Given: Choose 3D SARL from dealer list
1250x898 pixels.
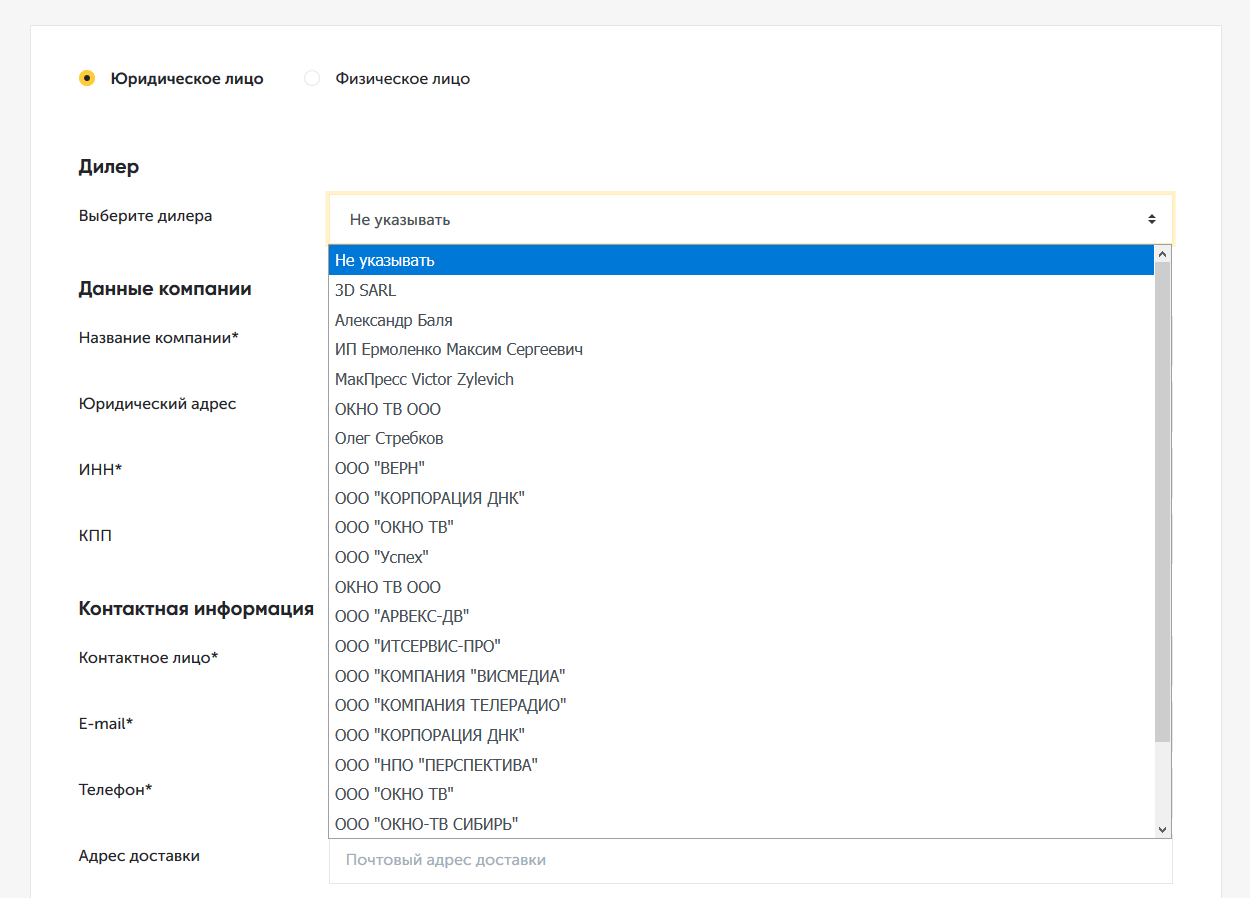Looking at the screenshot, I should tap(366, 290).
